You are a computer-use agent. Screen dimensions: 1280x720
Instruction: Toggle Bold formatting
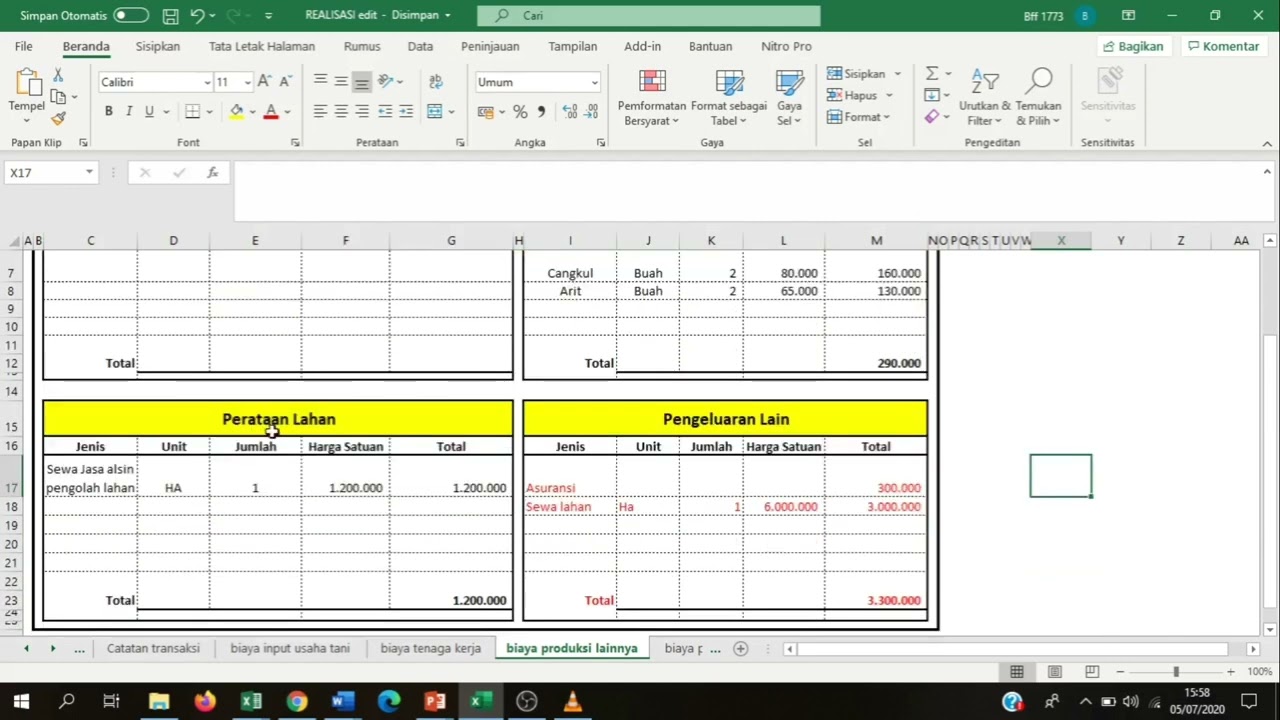pyautogui.click(x=107, y=112)
